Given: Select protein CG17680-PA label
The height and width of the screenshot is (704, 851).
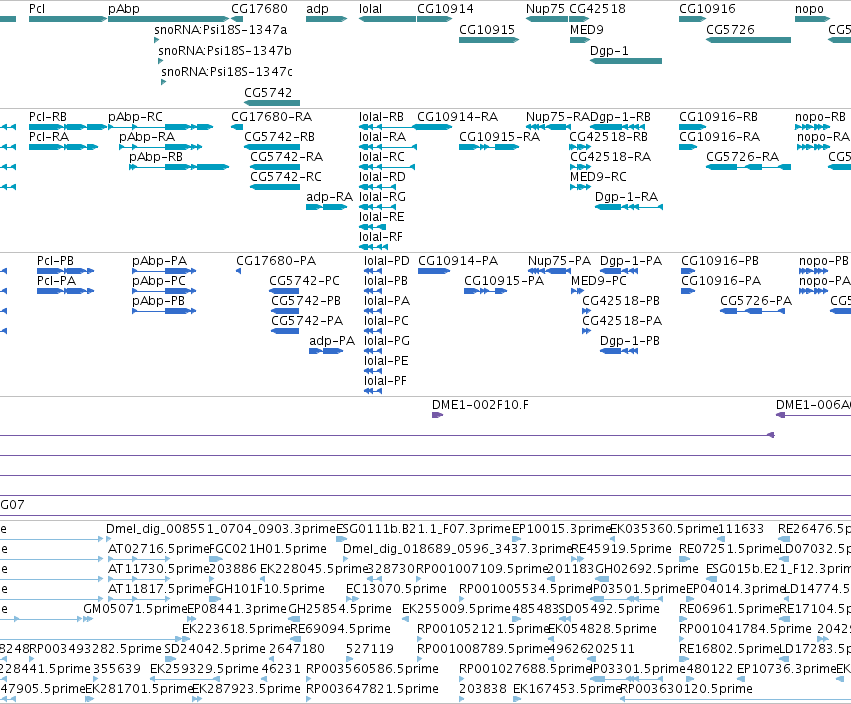Looking at the screenshot, I should tap(276, 261).
